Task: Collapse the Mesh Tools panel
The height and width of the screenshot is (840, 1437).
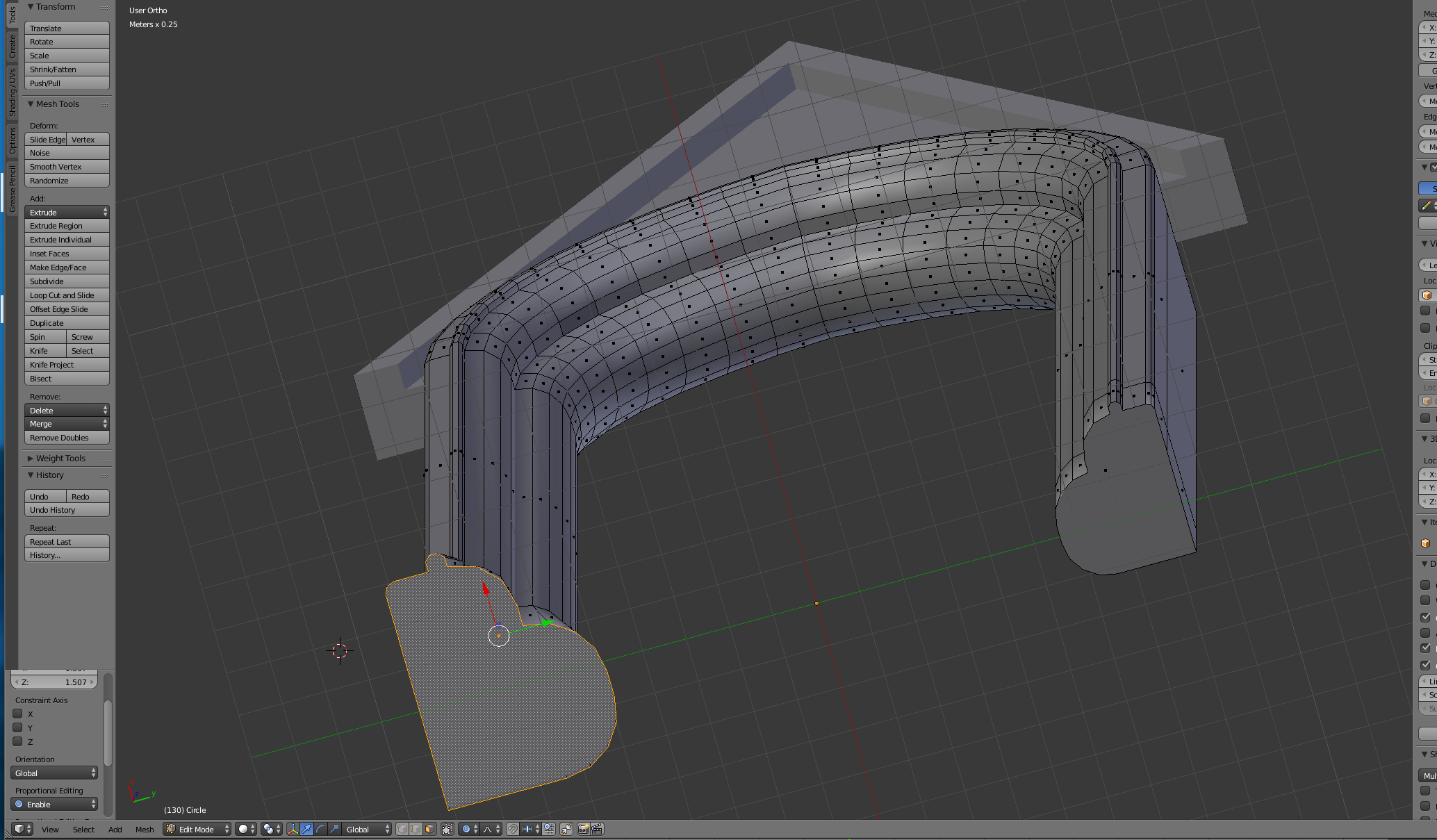Action: 31,104
